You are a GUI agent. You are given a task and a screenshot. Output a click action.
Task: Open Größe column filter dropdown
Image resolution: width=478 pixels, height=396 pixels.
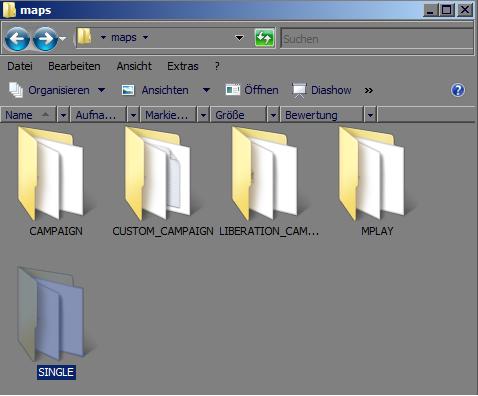(273, 115)
